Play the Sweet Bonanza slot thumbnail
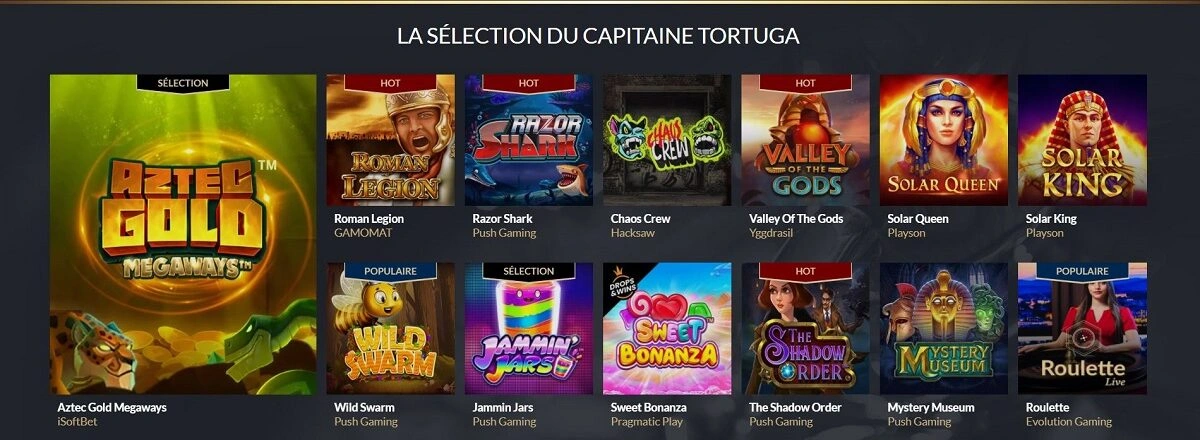1200x440 pixels. [x=667, y=329]
